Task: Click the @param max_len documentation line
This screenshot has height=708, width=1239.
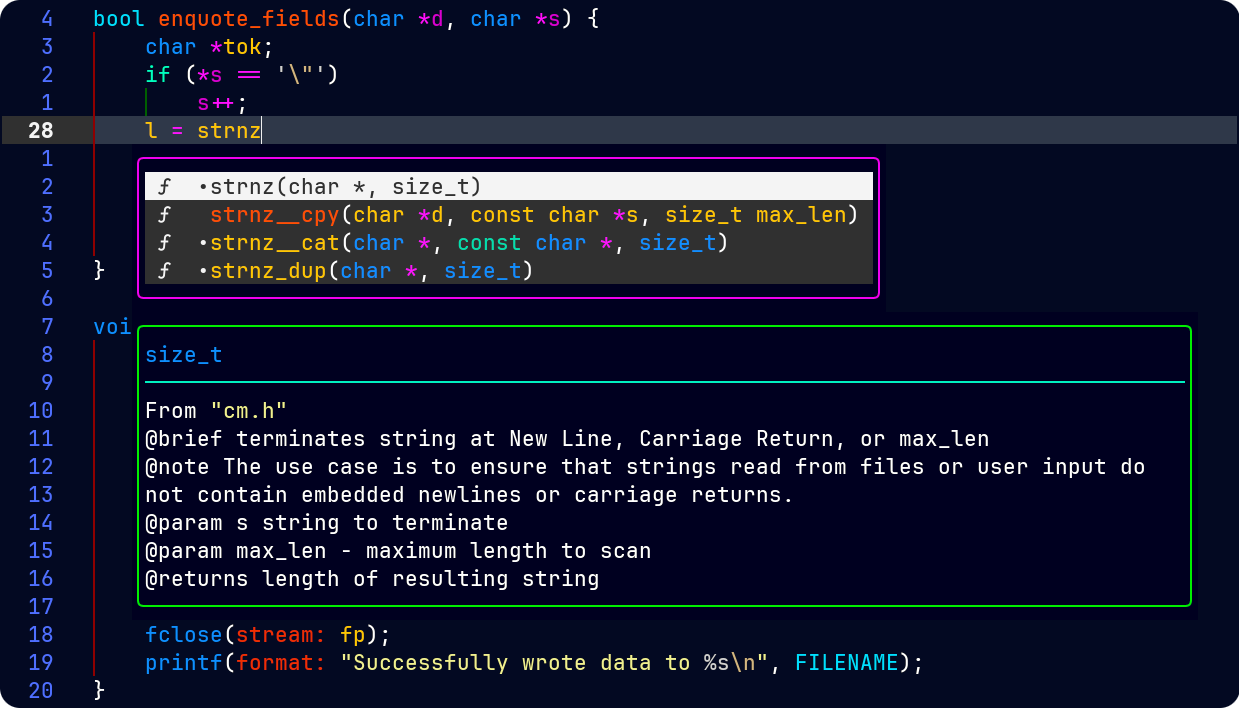Action: pyautogui.click(x=397, y=551)
